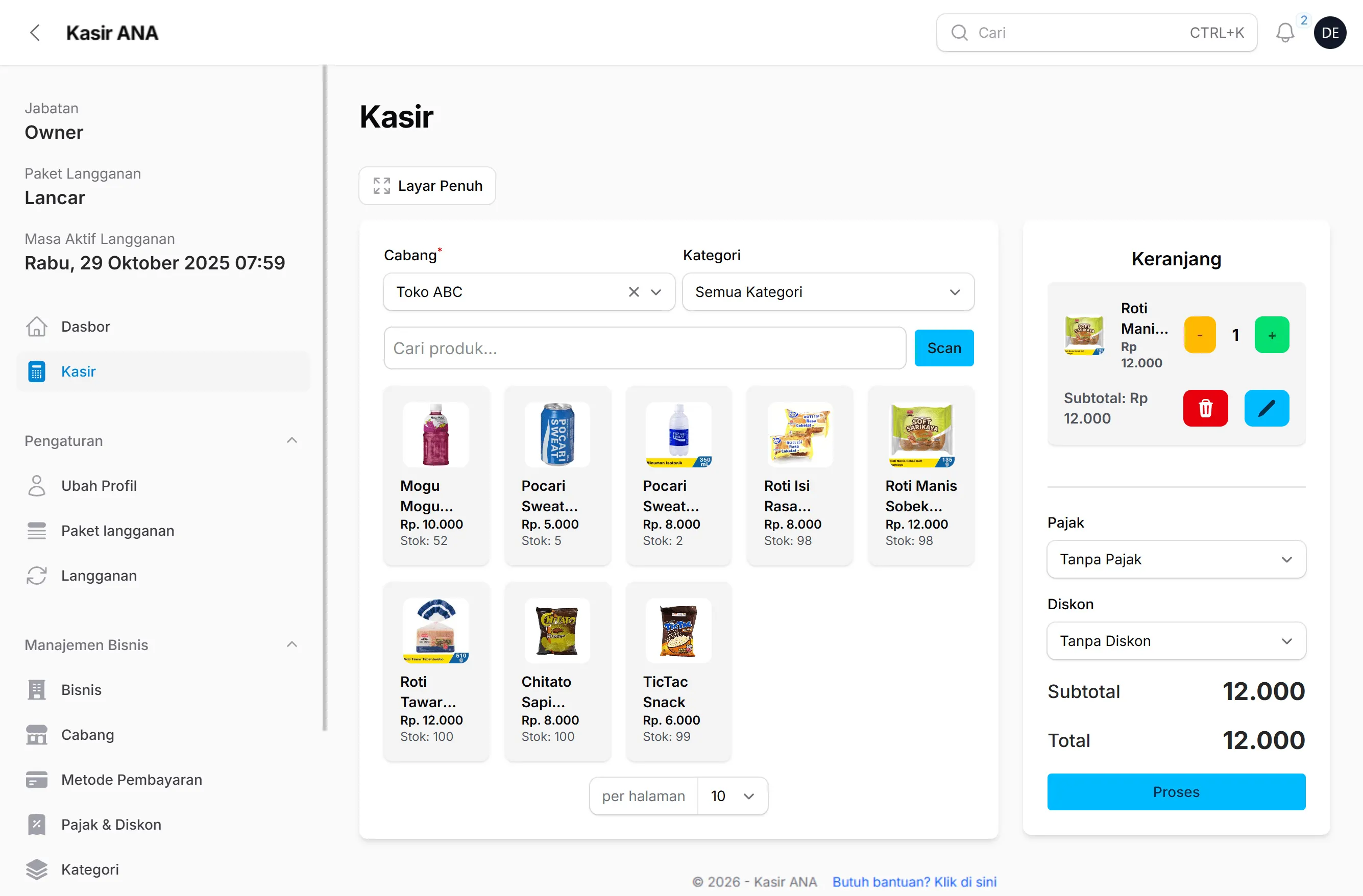Click the Cari produk search field
Screen dimensions: 1363x896
click(644, 347)
